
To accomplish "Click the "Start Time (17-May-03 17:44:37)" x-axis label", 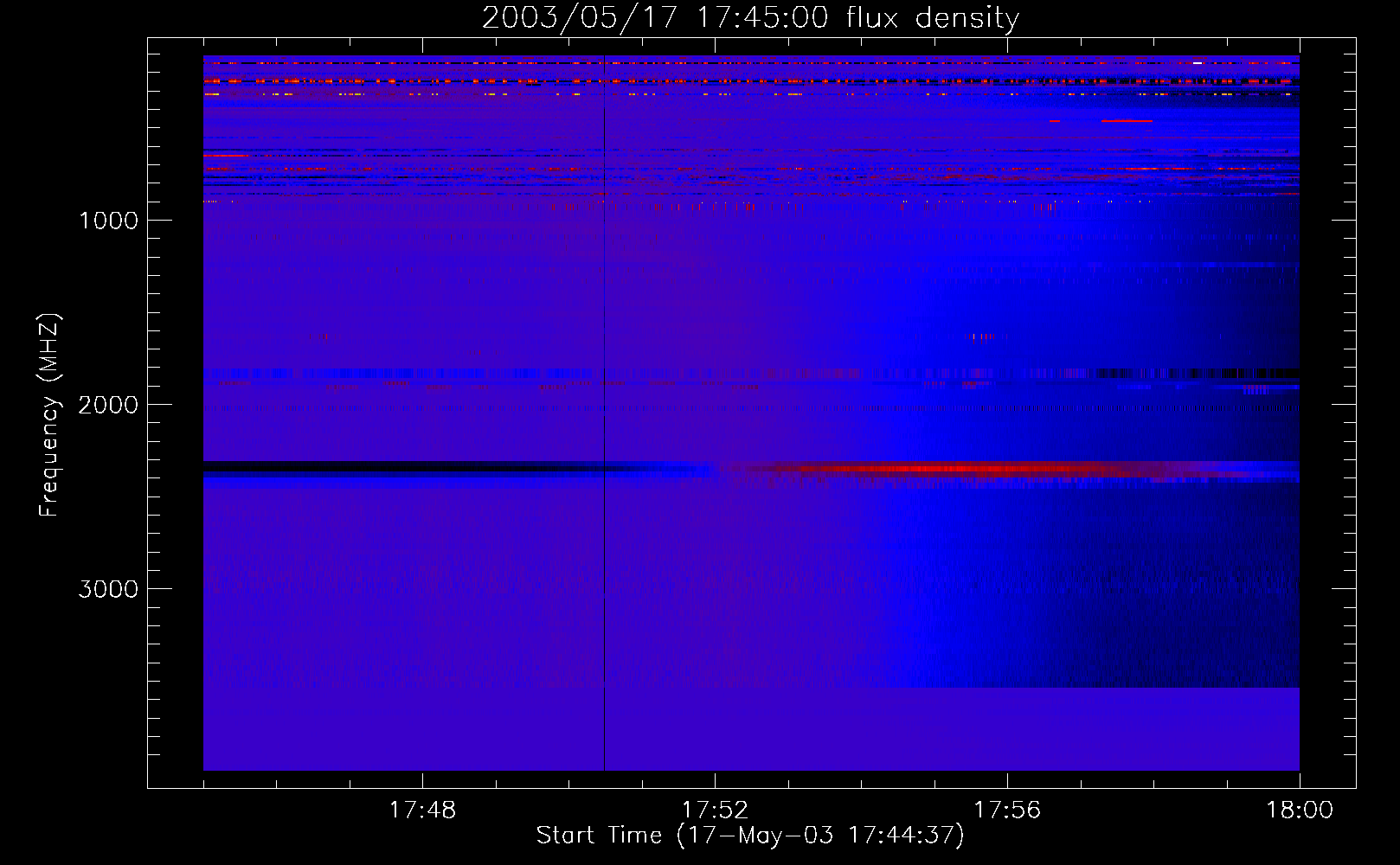I will (750, 836).
